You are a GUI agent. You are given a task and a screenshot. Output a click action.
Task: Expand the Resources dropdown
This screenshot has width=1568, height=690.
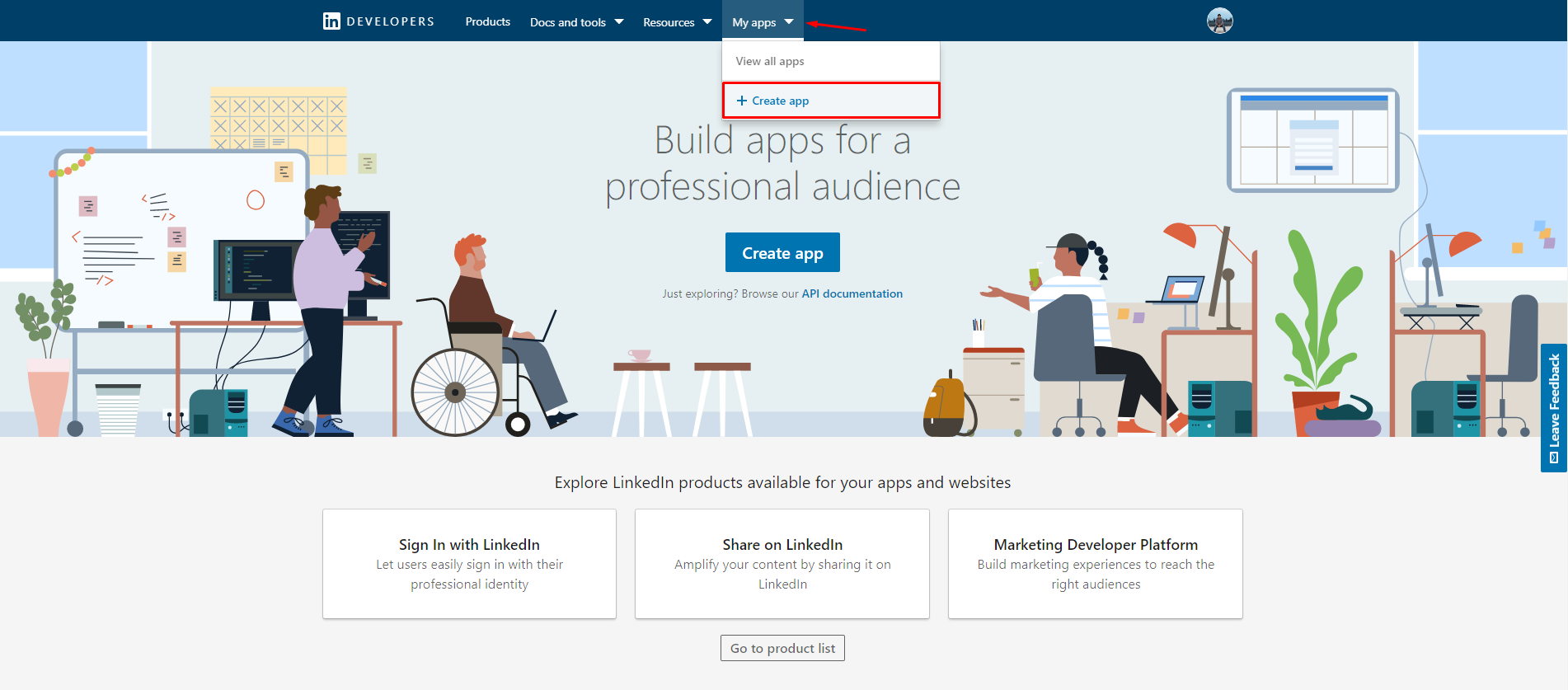pyautogui.click(x=677, y=22)
